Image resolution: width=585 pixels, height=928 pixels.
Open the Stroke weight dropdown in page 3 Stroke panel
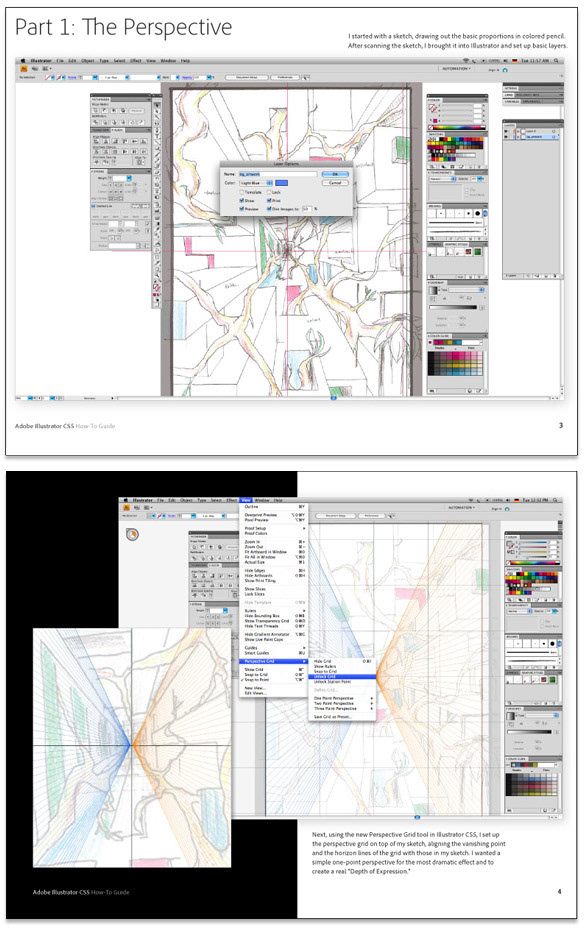click(x=129, y=178)
